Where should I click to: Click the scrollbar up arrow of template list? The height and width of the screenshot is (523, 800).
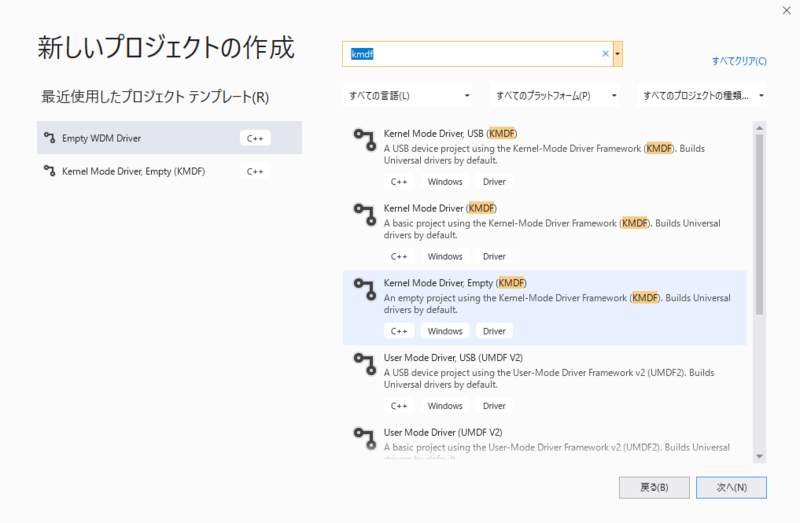759,128
